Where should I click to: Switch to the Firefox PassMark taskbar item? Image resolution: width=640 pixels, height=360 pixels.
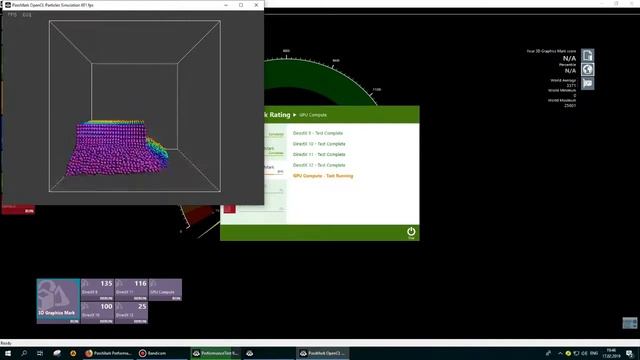[x=109, y=353]
